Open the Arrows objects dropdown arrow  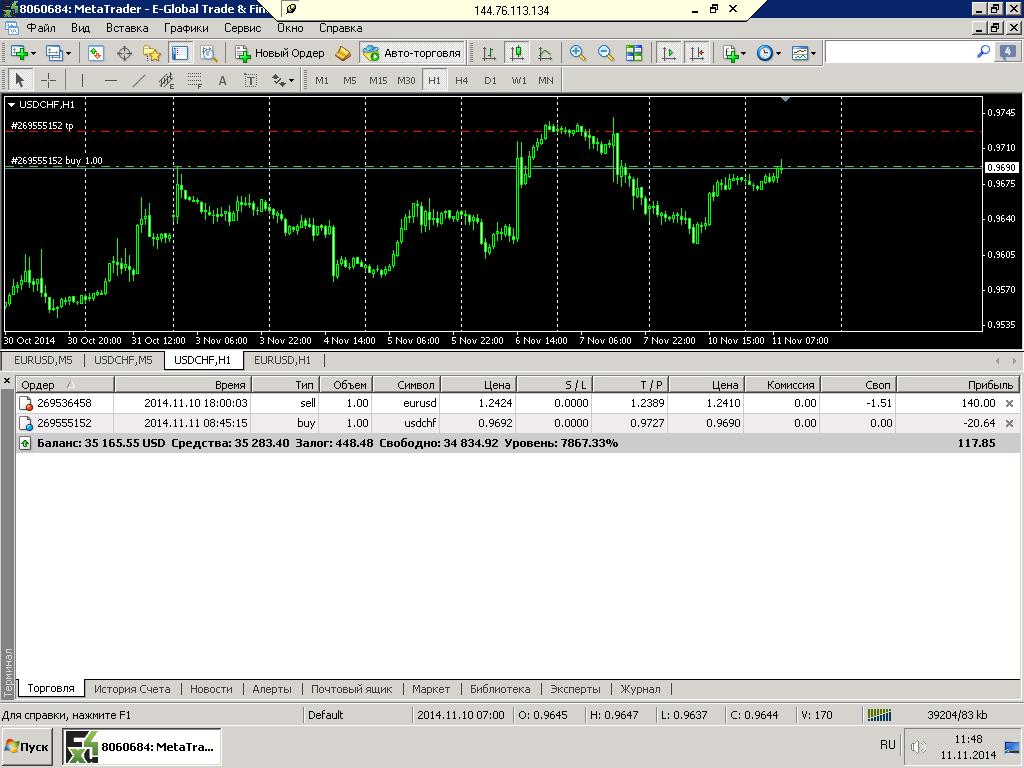[291, 81]
